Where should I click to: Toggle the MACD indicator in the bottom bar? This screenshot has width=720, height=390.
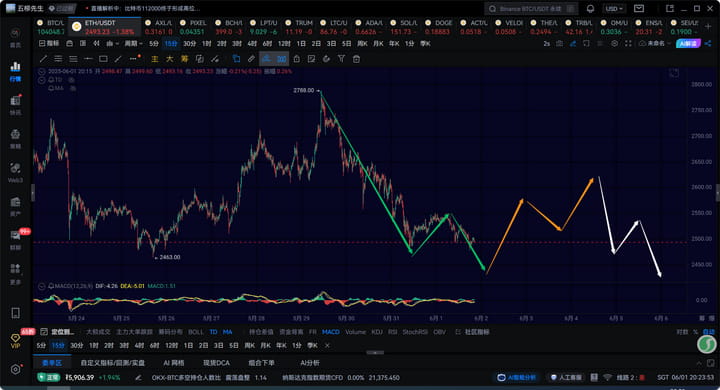coord(331,332)
